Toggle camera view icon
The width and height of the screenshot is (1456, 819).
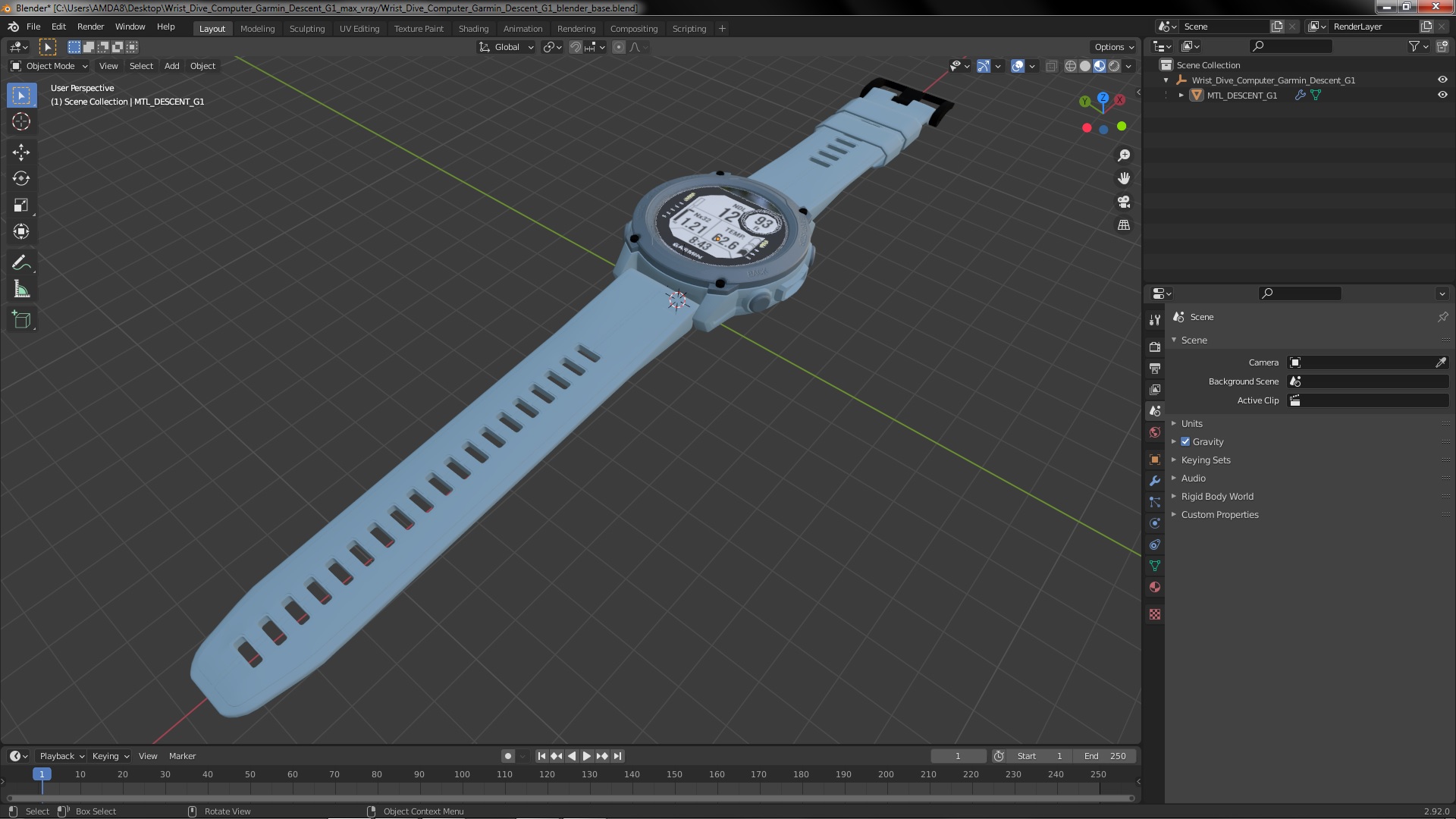1124,202
